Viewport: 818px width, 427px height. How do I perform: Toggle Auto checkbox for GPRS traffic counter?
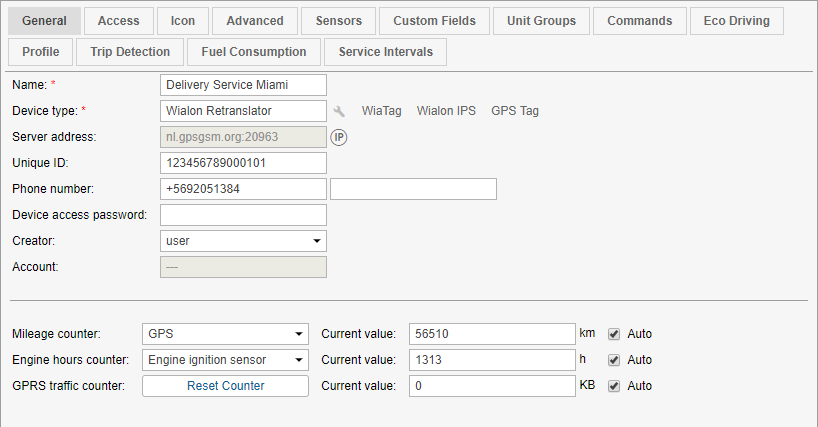click(614, 386)
